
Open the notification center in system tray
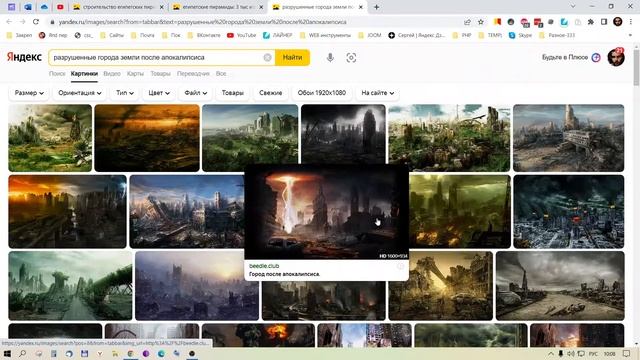pos(627,353)
